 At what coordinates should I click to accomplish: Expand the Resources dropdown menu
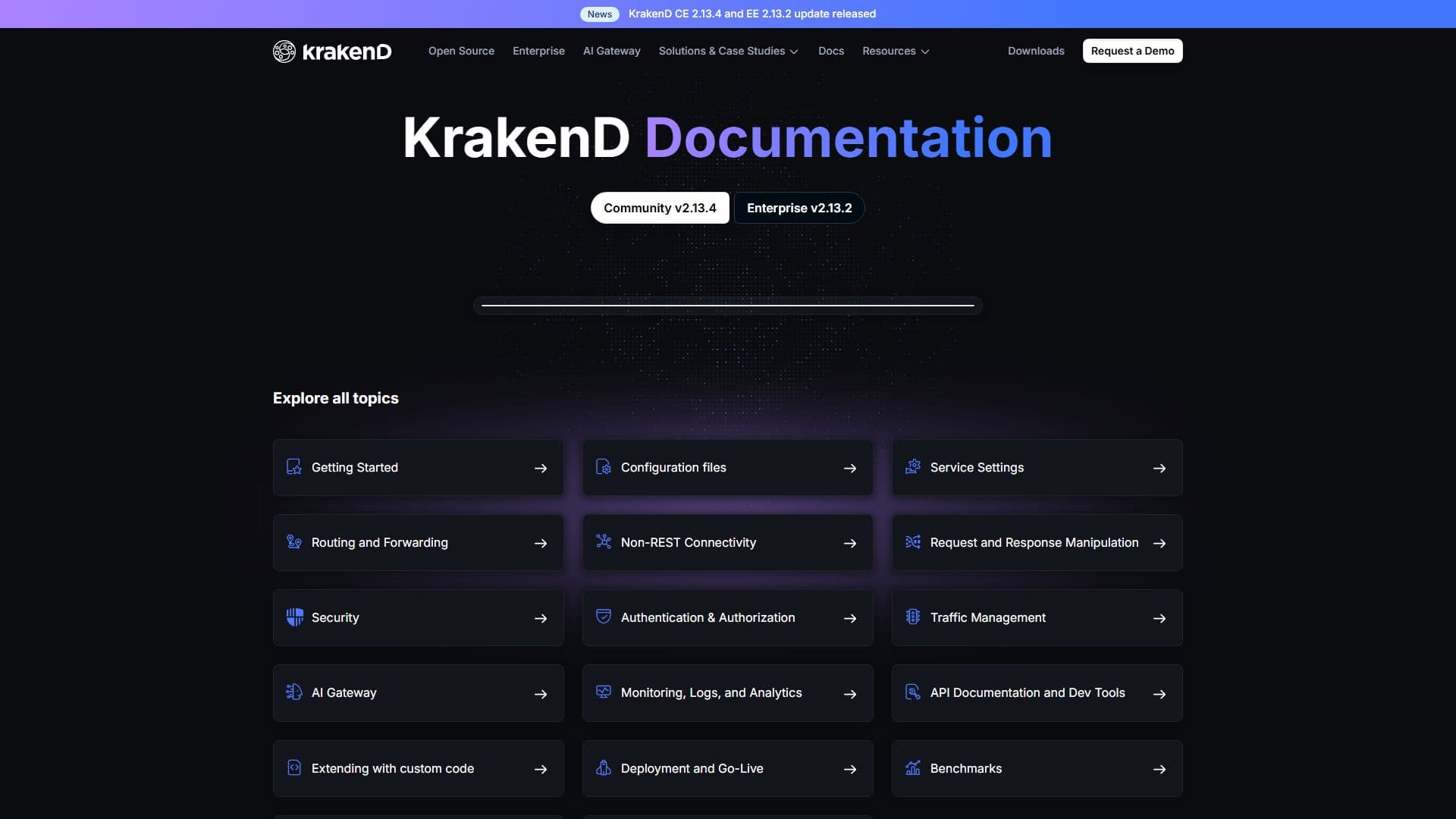[x=896, y=51]
